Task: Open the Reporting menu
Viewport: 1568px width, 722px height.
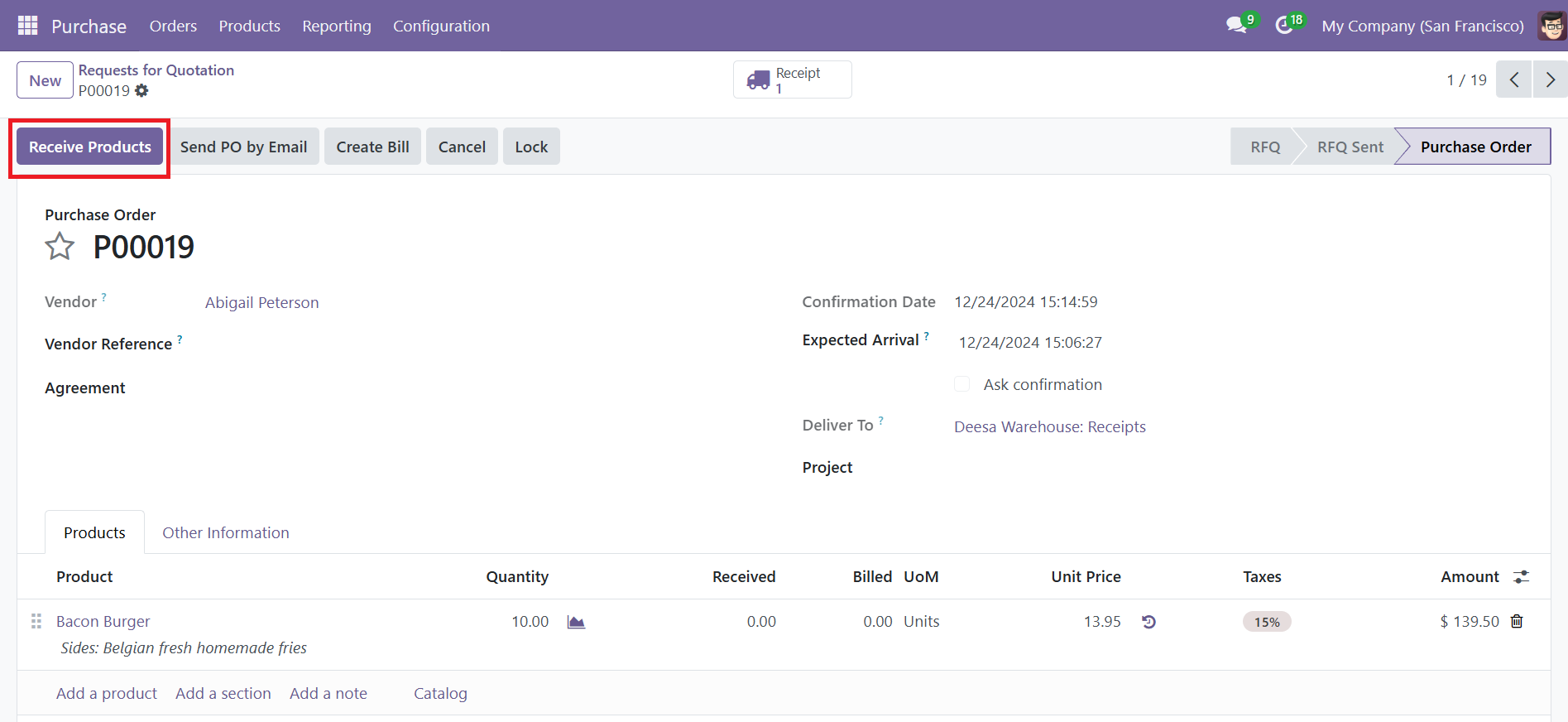Action: [337, 26]
